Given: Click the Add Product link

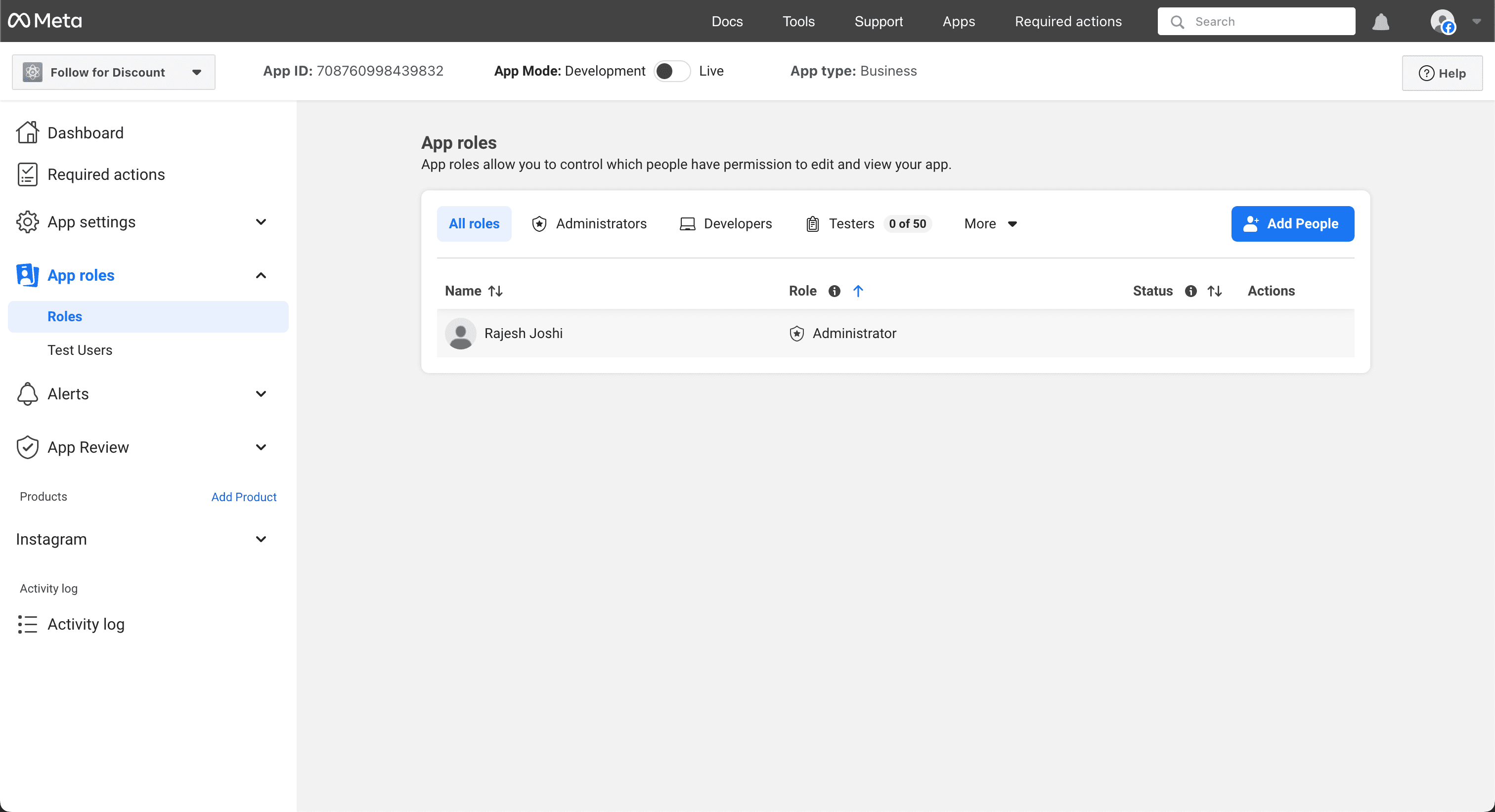Looking at the screenshot, I should pos(244,497).
